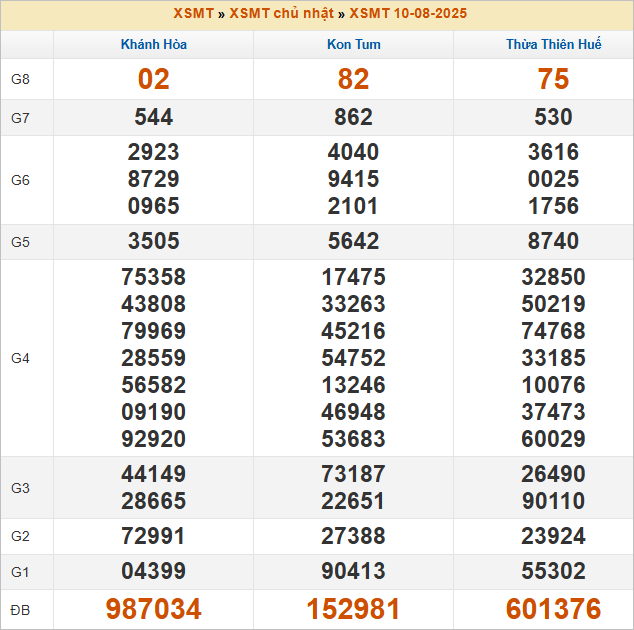Click the G8 row label
Screen dimensions: 634x630
click(21, 80)
